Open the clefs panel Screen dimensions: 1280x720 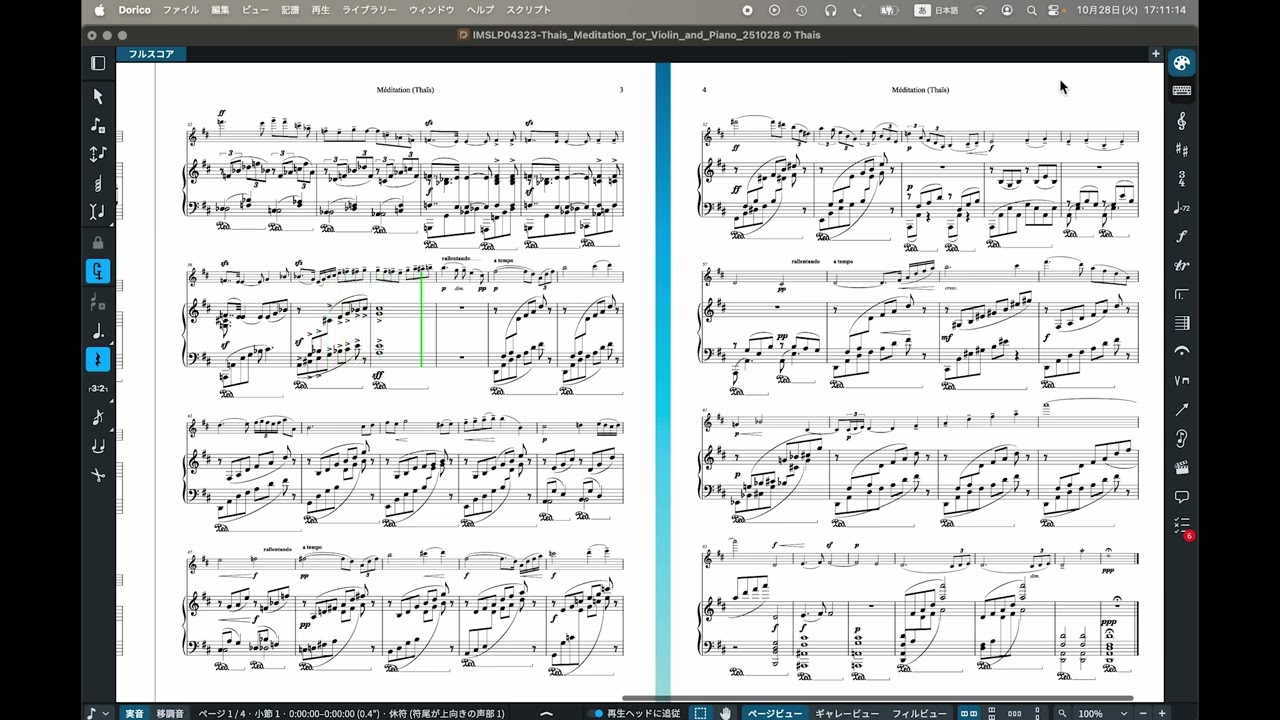[1181, 121]
